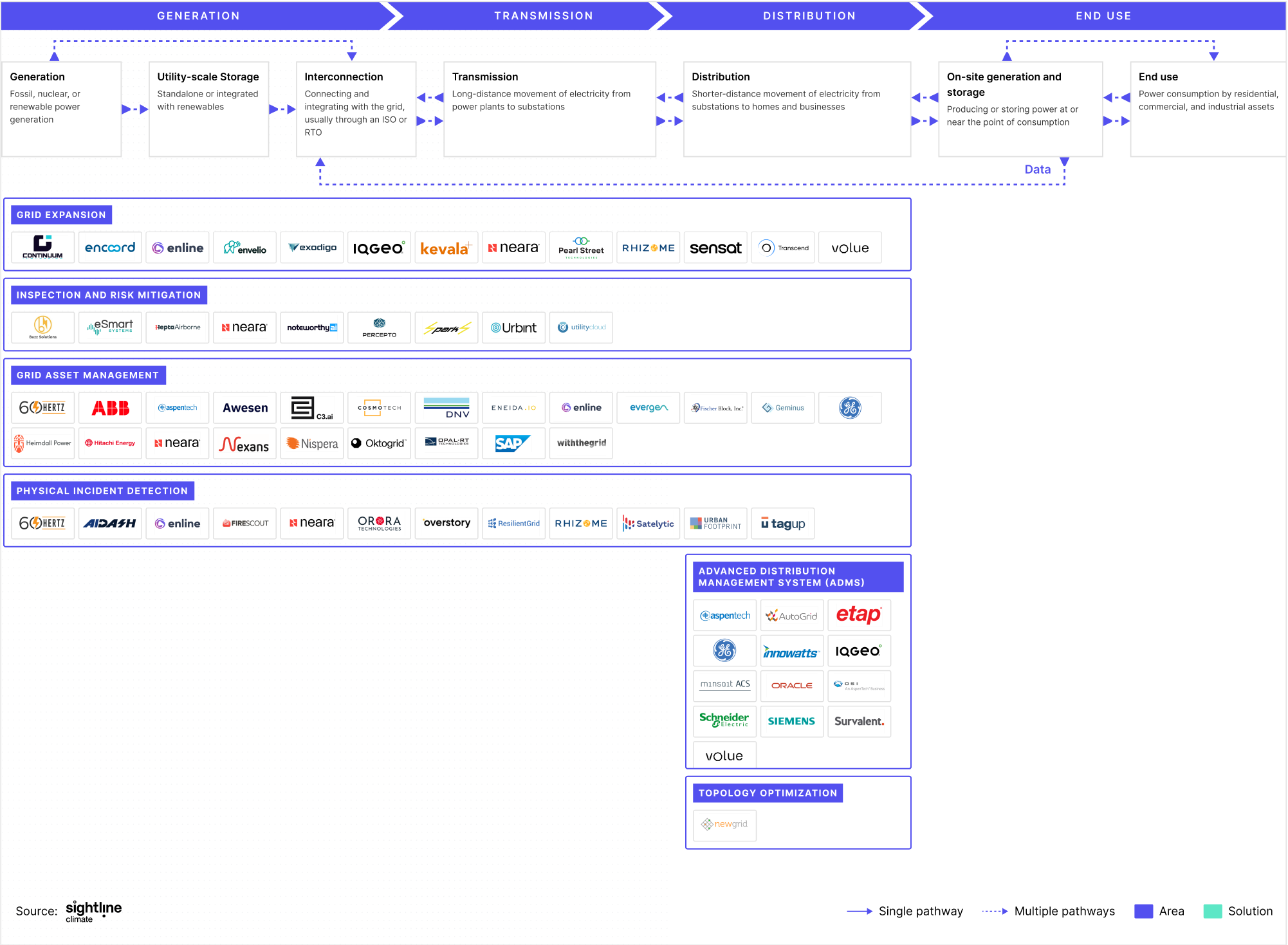
Task: Click the GENERATION header tab
Action: tap(198, 15)
